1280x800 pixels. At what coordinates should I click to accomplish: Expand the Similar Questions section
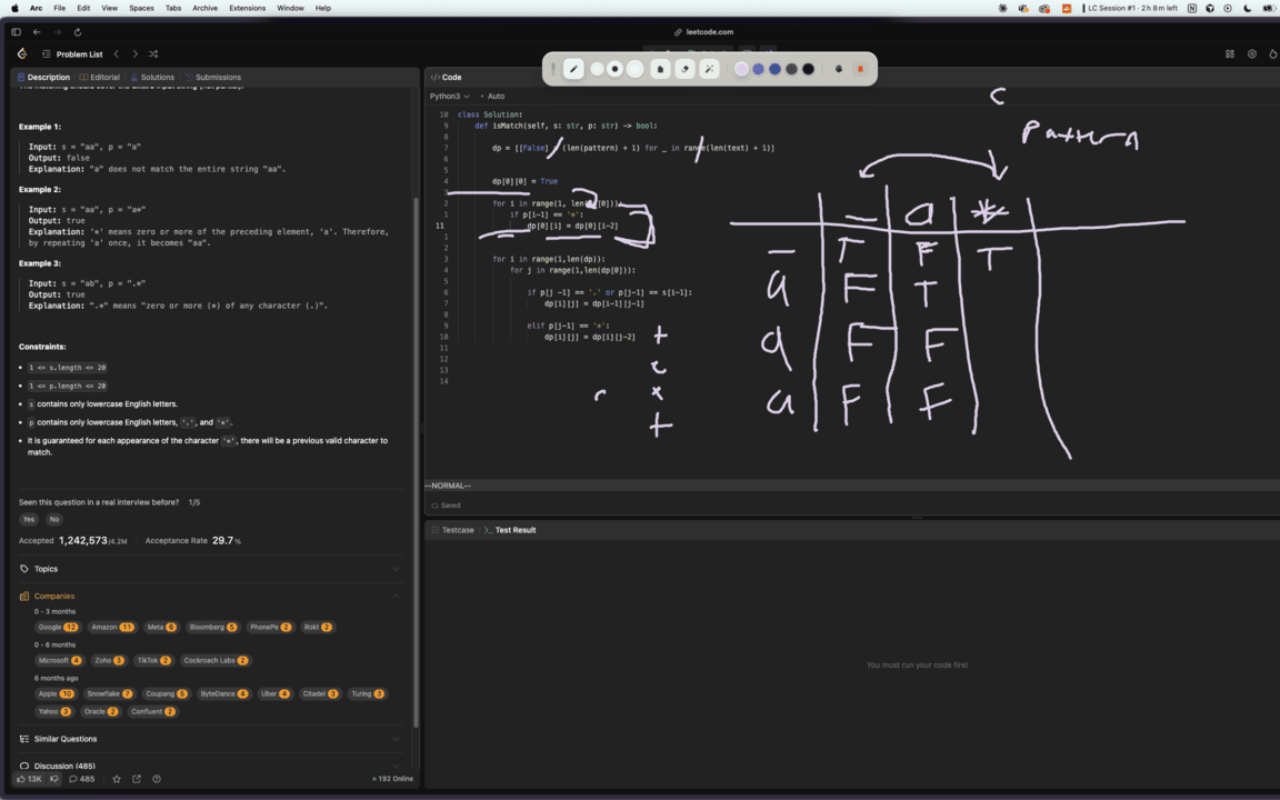210,739
